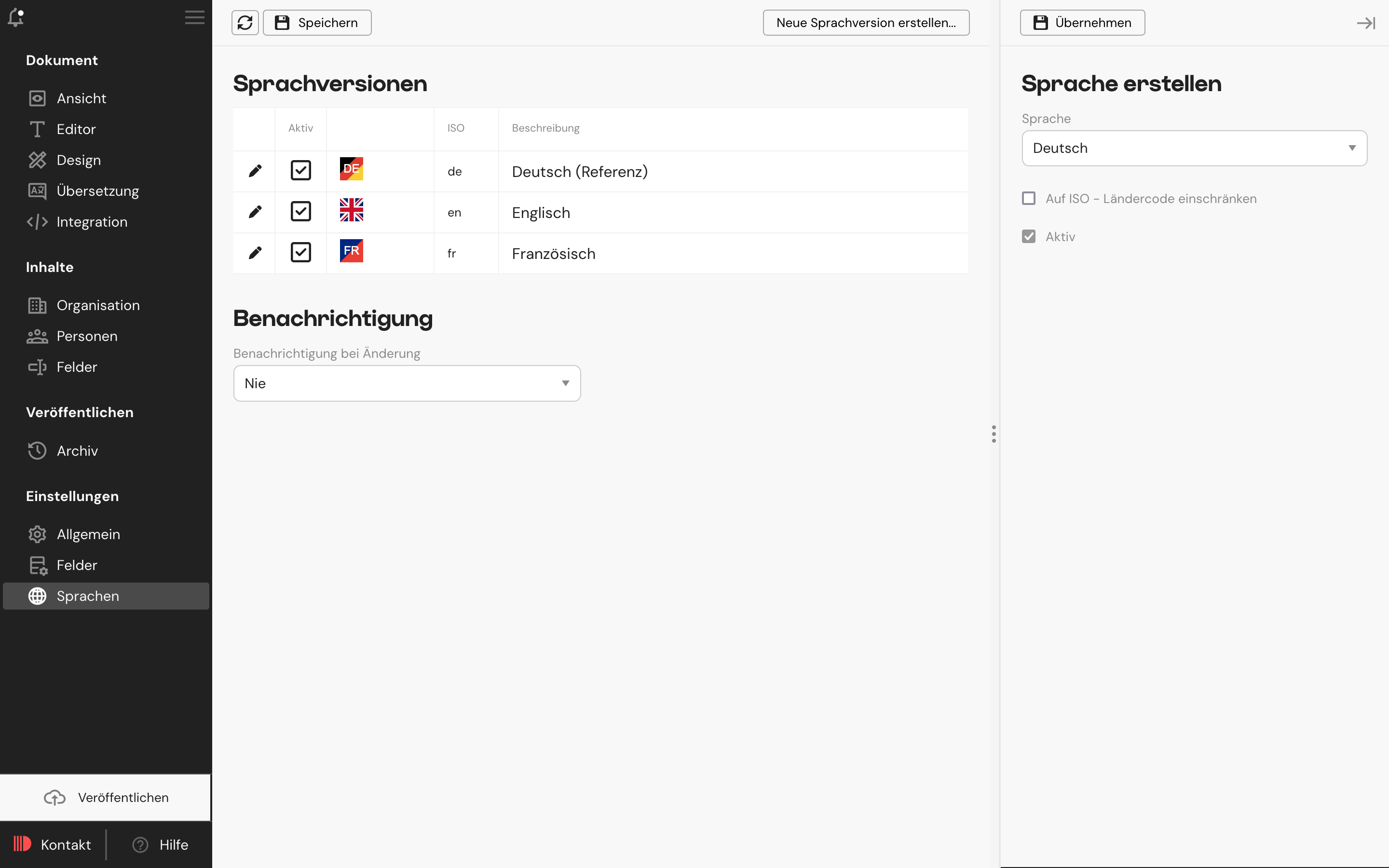Open the Design section
The height and width of the screenshot is (868, 1389).
coord(78,160)
